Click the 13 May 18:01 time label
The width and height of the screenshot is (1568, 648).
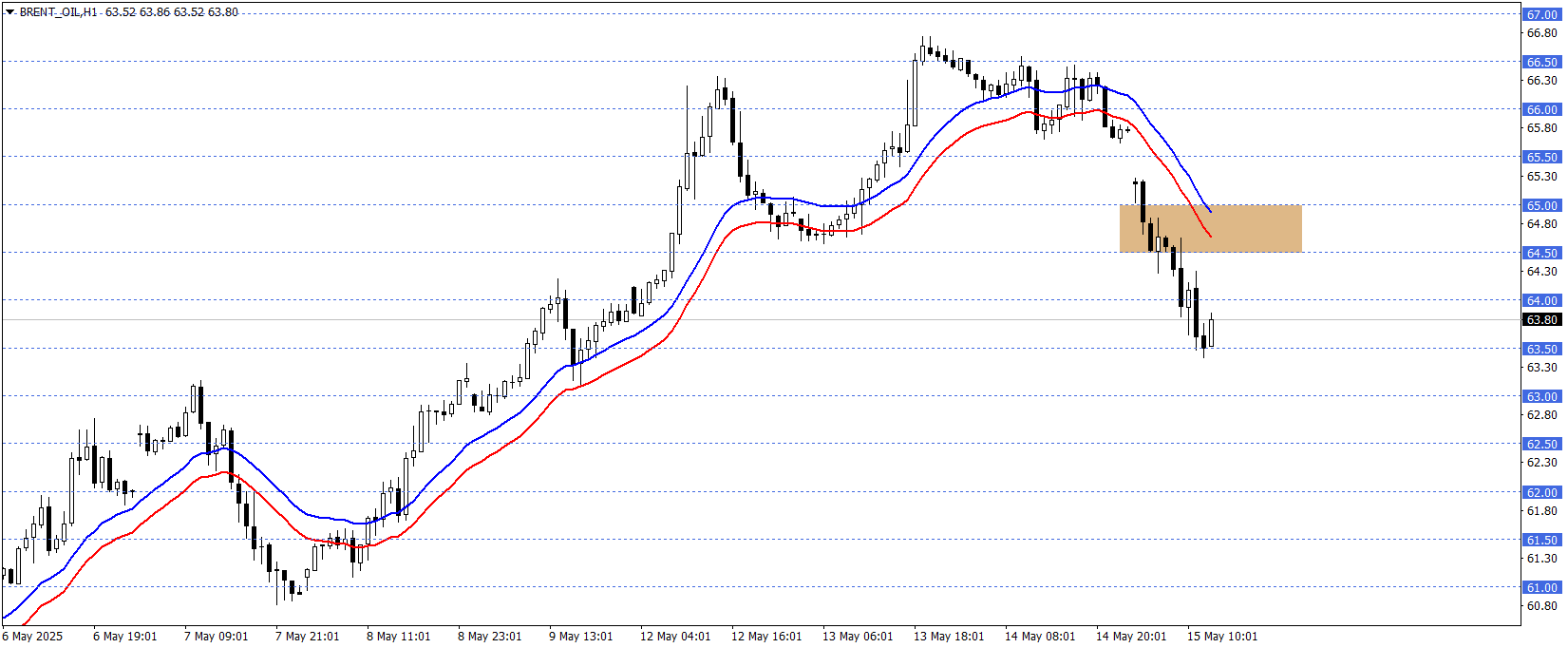pyautogui.click(x=949, y=637)
